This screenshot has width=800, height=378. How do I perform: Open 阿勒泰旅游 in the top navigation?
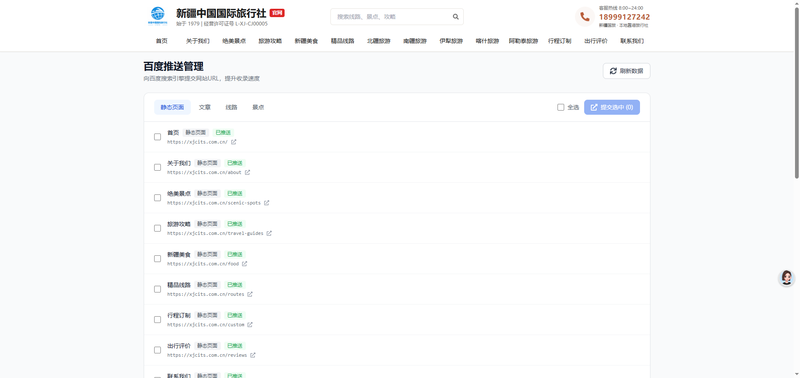[523, 41]
